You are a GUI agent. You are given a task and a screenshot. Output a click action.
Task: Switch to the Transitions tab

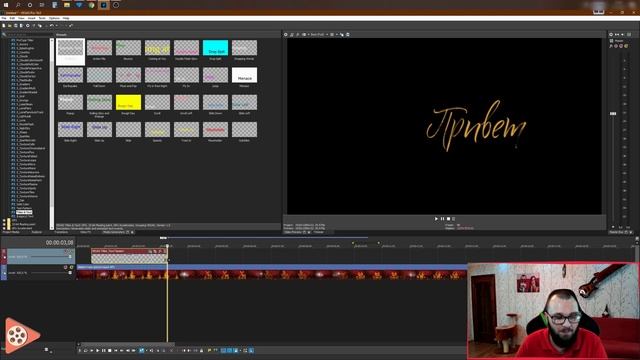point(61,232)
